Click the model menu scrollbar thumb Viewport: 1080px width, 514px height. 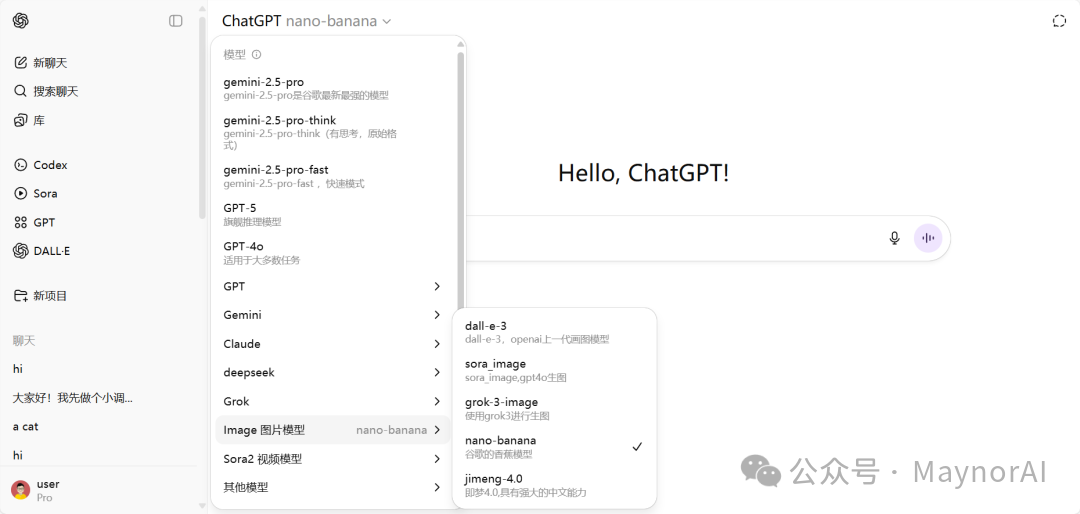[x=460, y=181]
